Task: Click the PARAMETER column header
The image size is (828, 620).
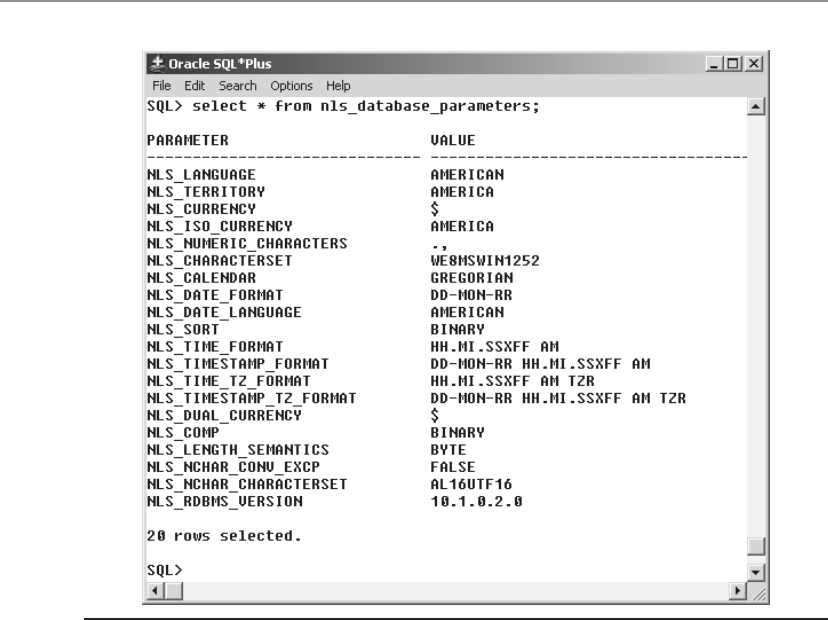Action: [187, 140]
